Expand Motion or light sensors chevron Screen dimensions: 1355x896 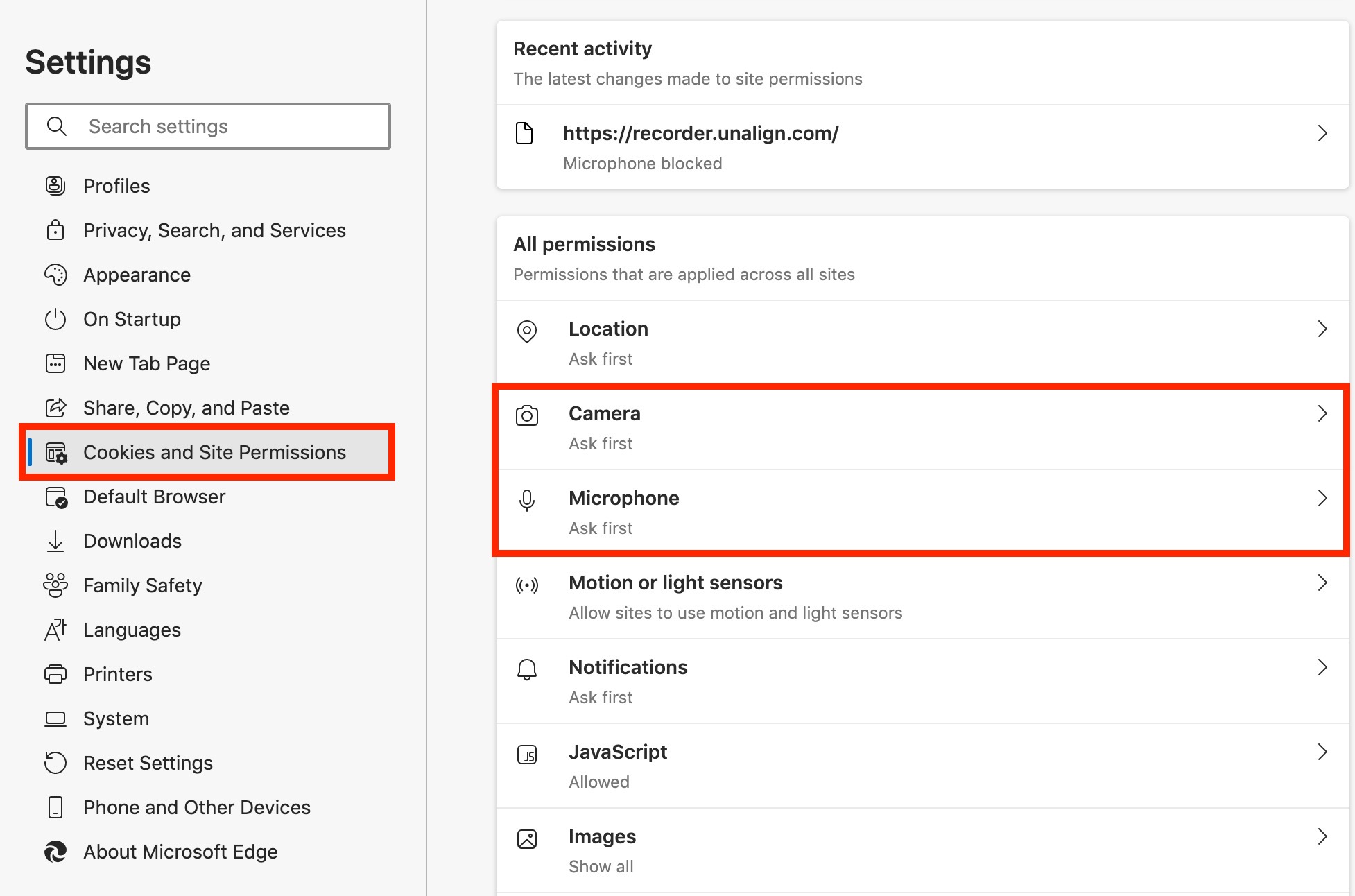click(1322, 583)
